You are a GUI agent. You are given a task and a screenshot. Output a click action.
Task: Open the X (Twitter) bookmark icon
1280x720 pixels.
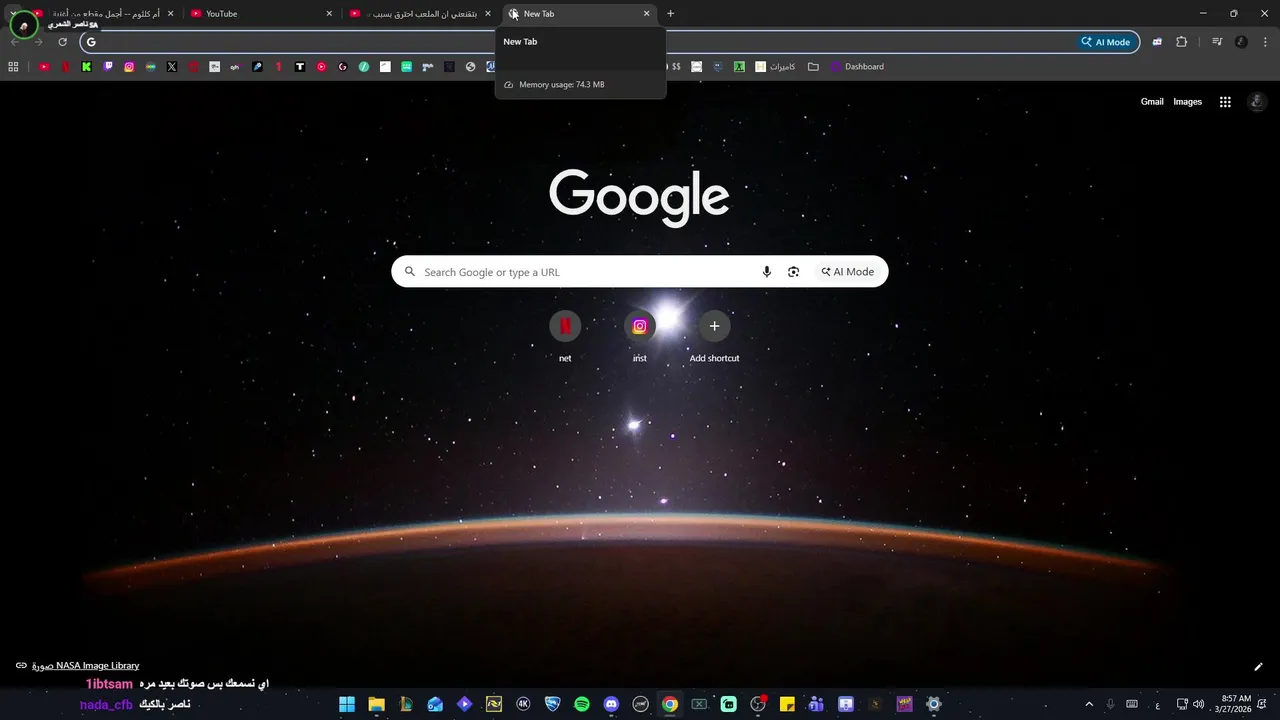(172, 67)
